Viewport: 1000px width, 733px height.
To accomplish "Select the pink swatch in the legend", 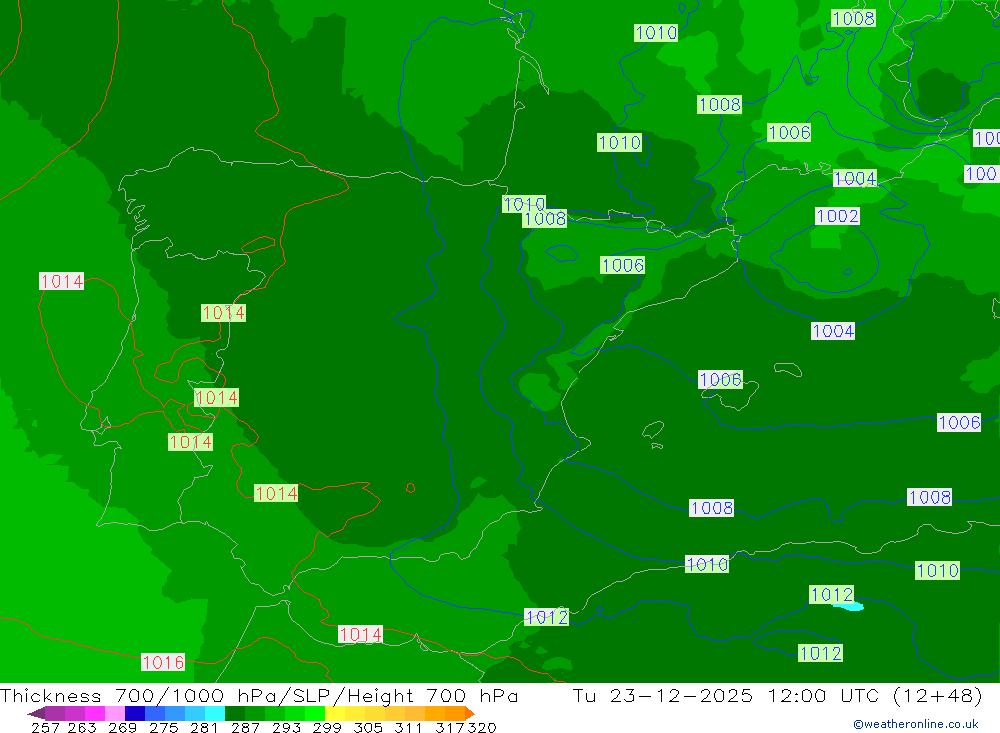I will tap(113, 713).
